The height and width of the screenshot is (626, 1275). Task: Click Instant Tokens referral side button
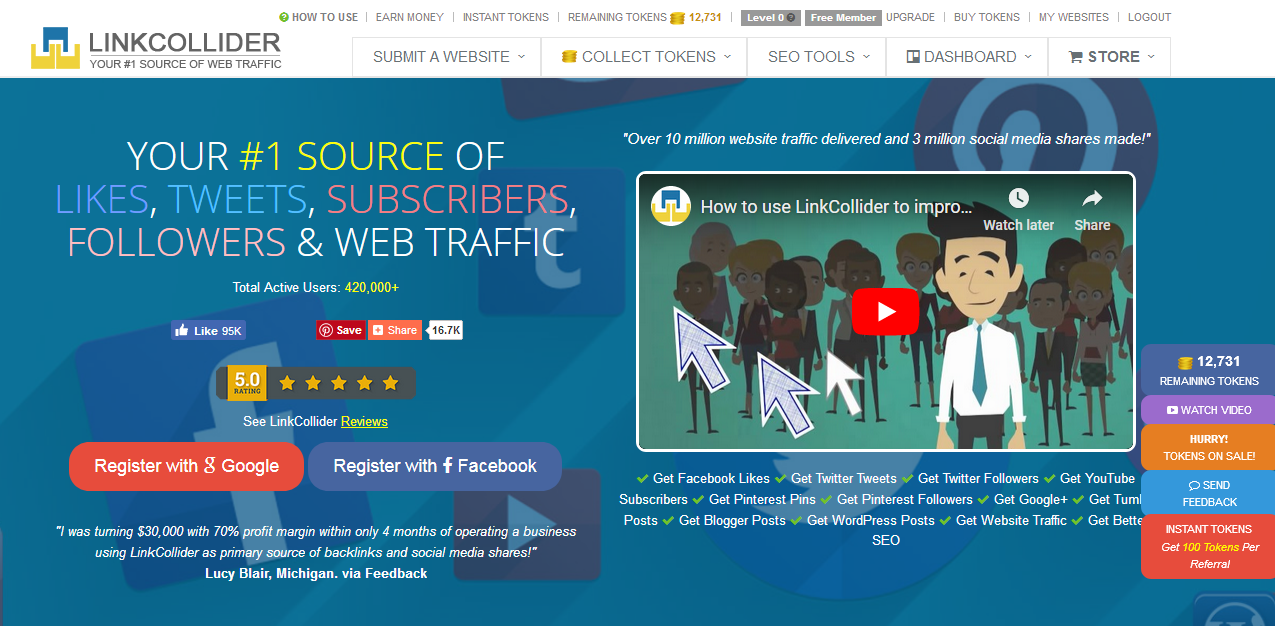click(x=1208, y=546)
